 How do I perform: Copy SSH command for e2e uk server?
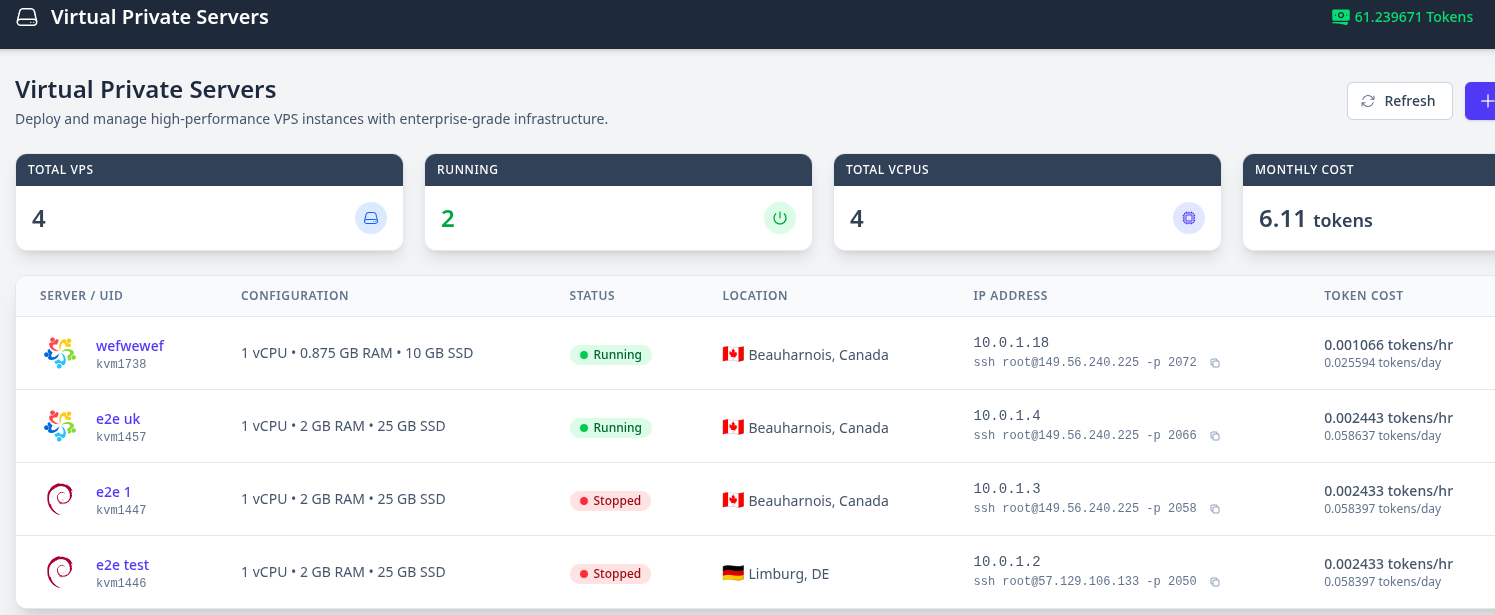coord(1215,436)
